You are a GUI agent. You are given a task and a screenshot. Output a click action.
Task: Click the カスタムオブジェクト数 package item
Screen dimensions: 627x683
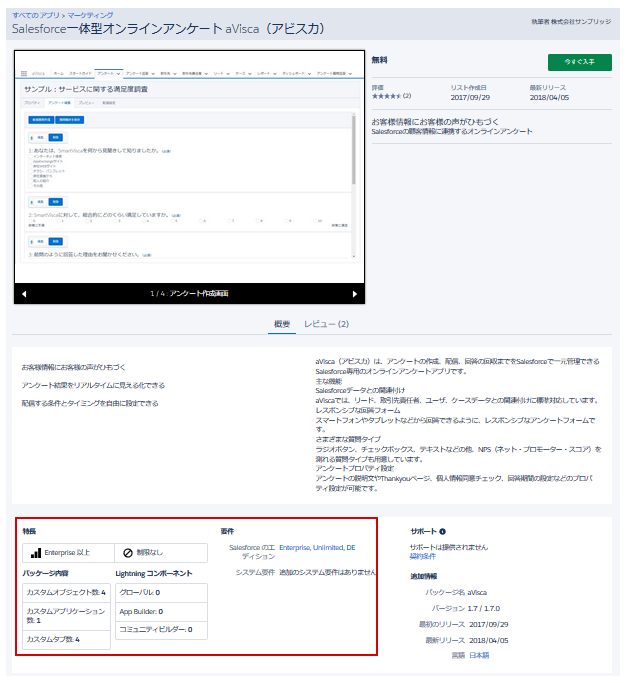(x=66, y=592)
